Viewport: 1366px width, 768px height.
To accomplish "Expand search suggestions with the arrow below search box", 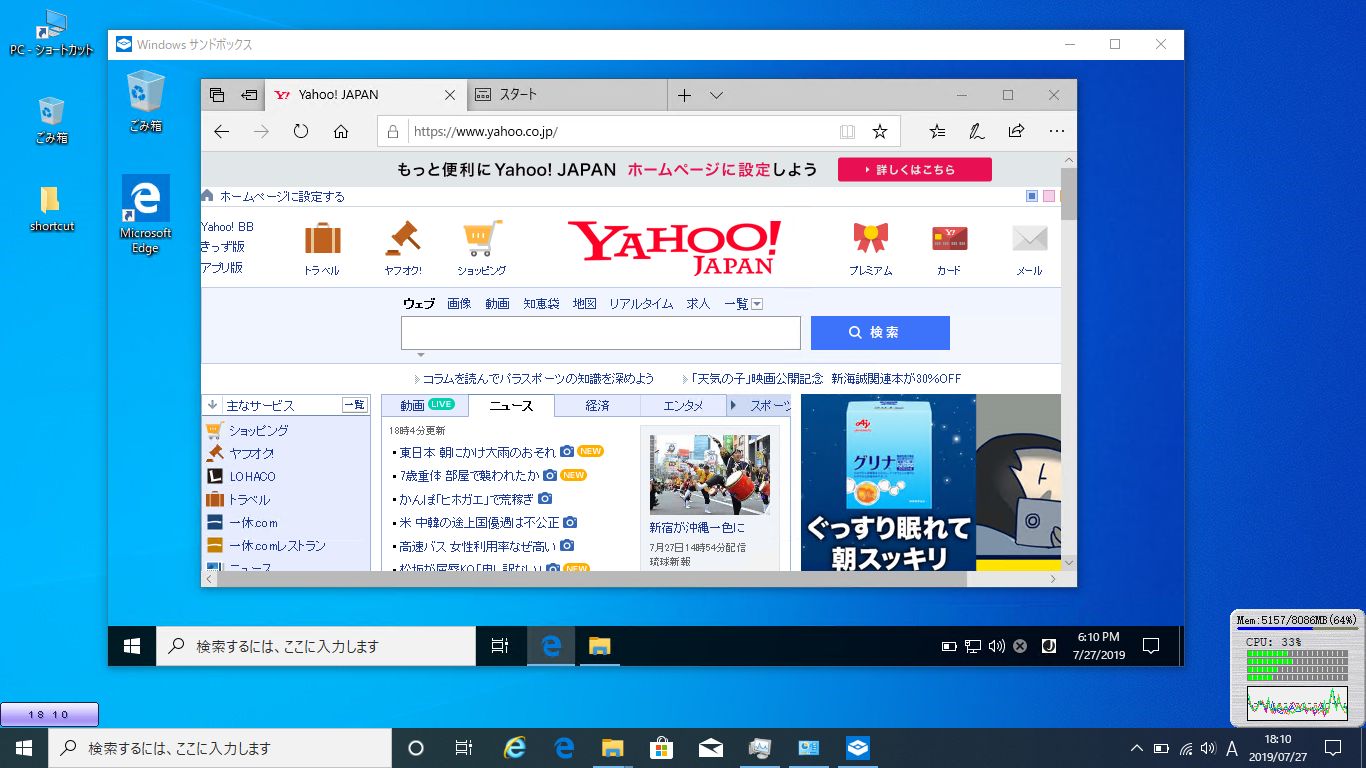I will point(420,354).
